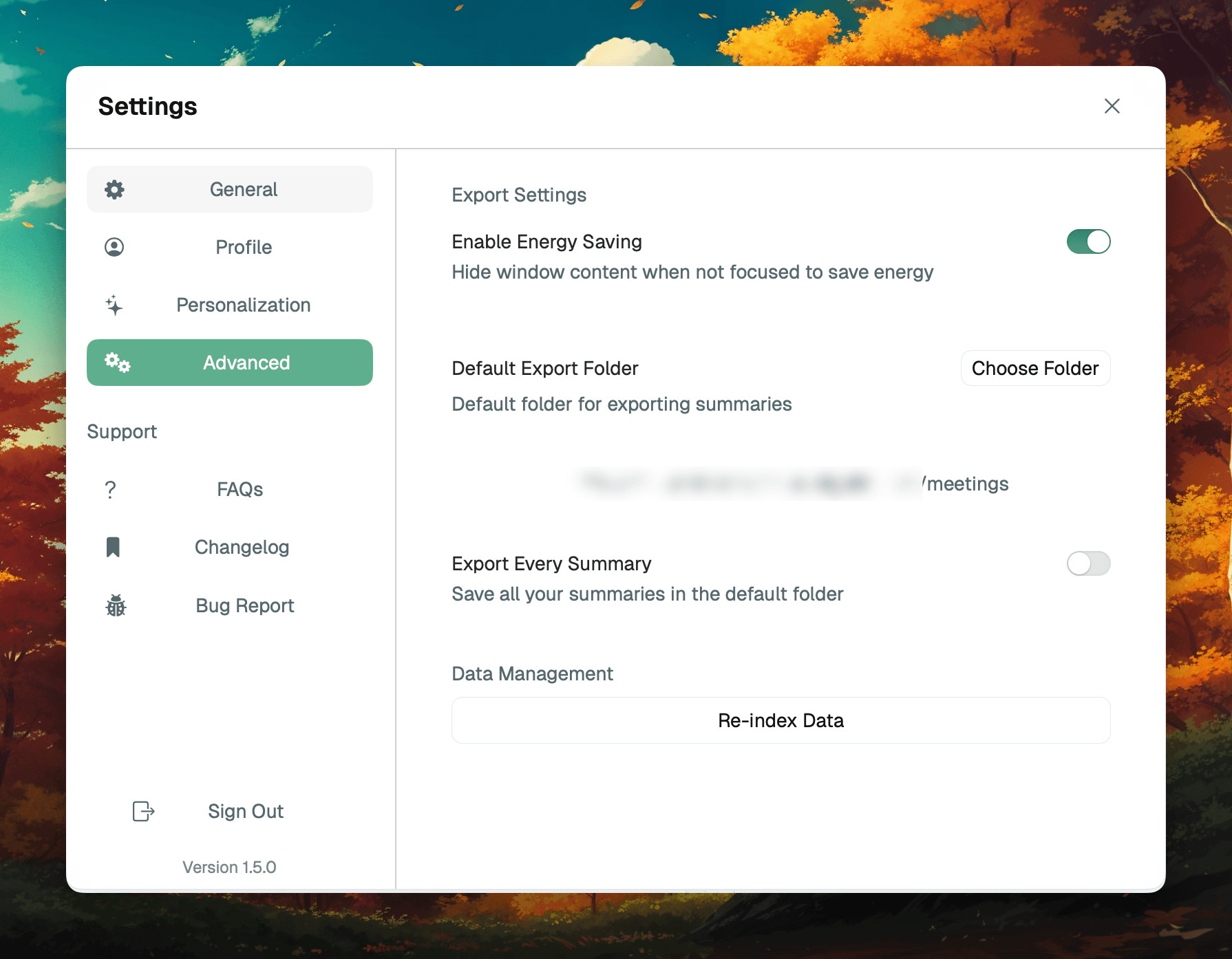The height and width of the screenshot is (959, 1232).
Task: Open the General settings tab
Action: click(230, 189)
